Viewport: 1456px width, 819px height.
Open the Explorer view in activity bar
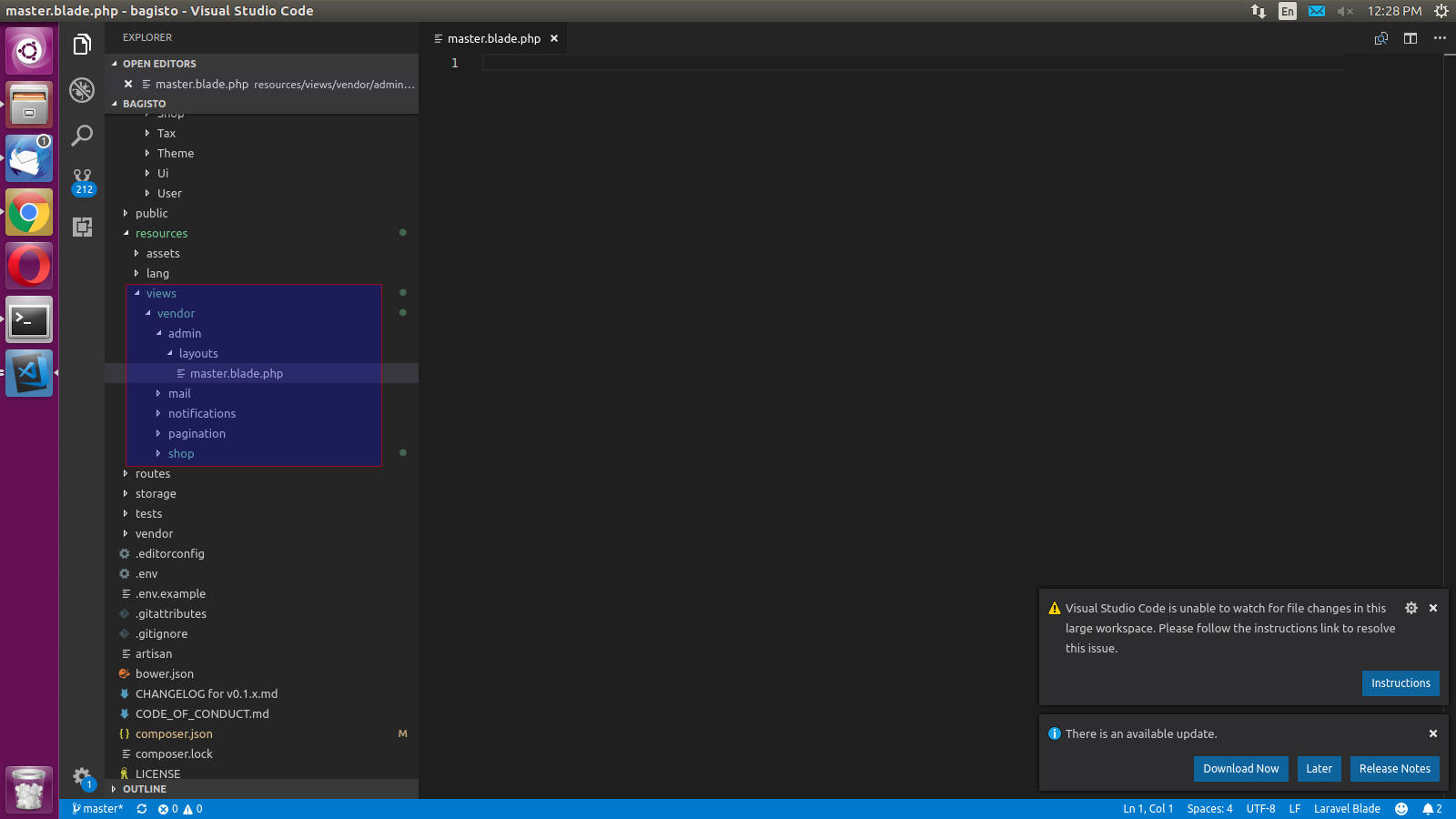point(82,45)
